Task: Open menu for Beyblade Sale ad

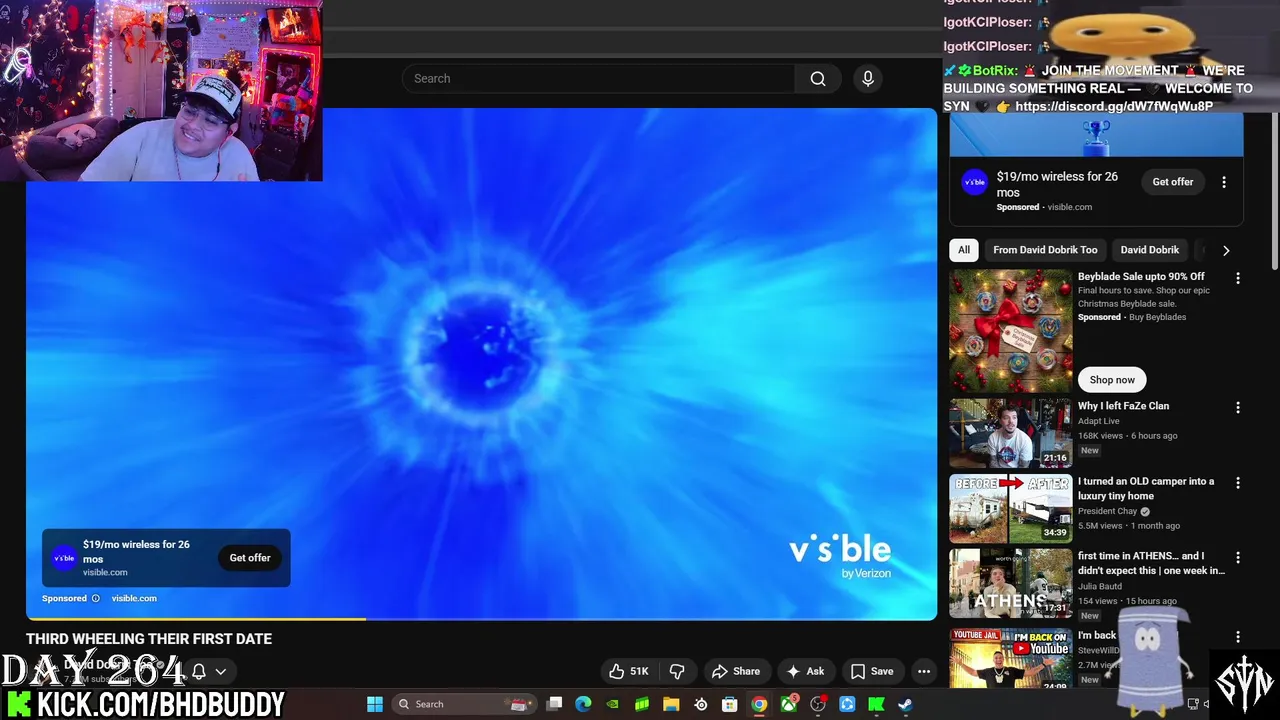Action: click(x=1238, y=278)
